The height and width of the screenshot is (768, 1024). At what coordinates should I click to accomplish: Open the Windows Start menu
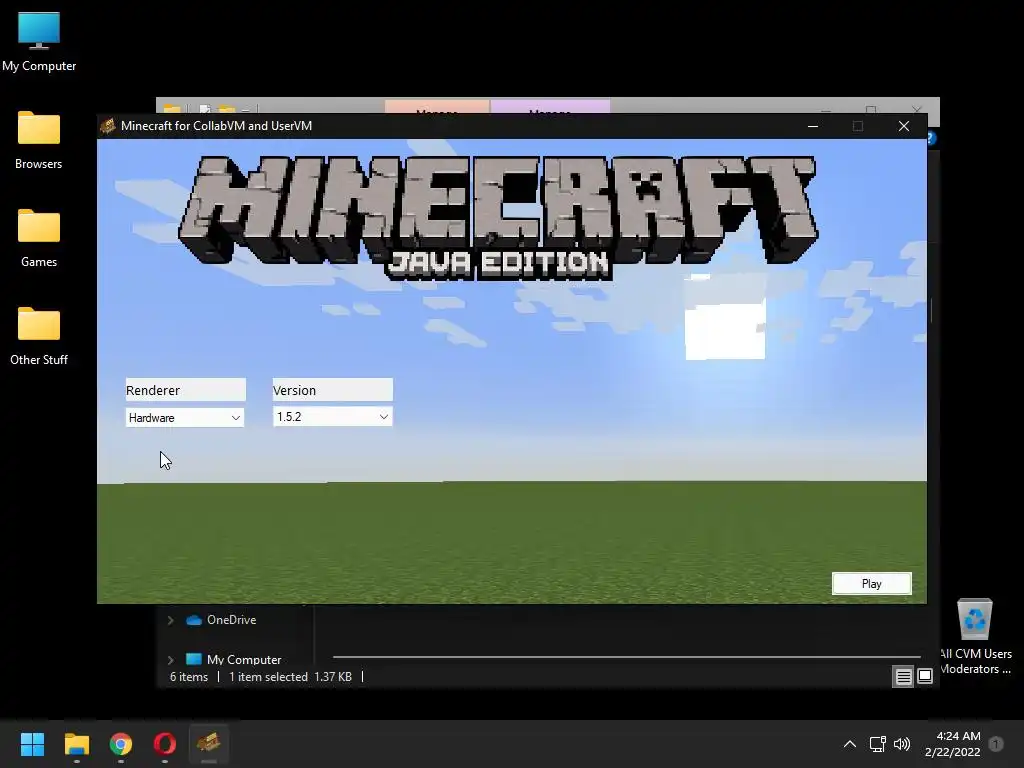click(x=32, y=744)
